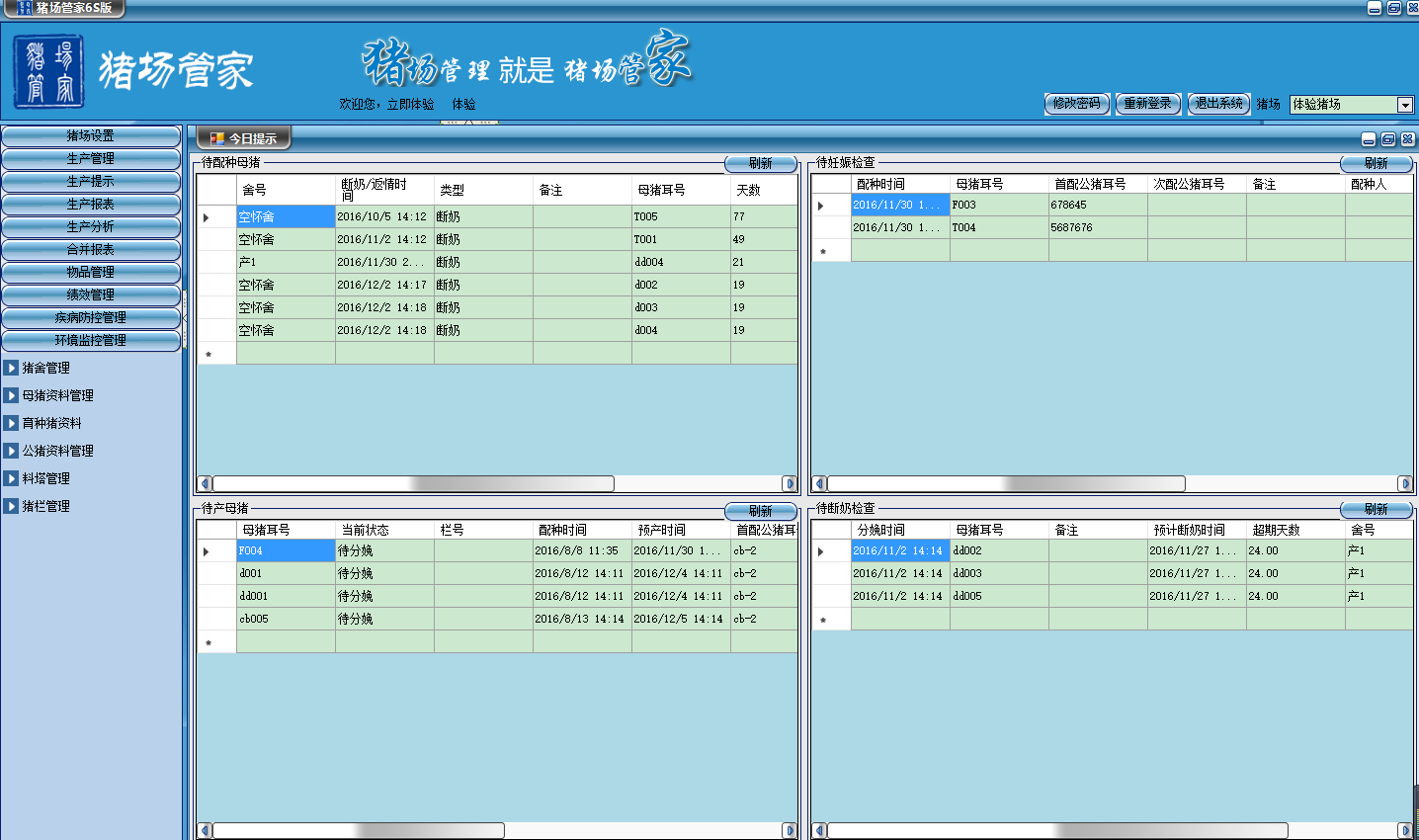This screenshot has height=840, width=1419.
Task: Select 育种猪资料 in sidebar tree
Action: point(52,423)
